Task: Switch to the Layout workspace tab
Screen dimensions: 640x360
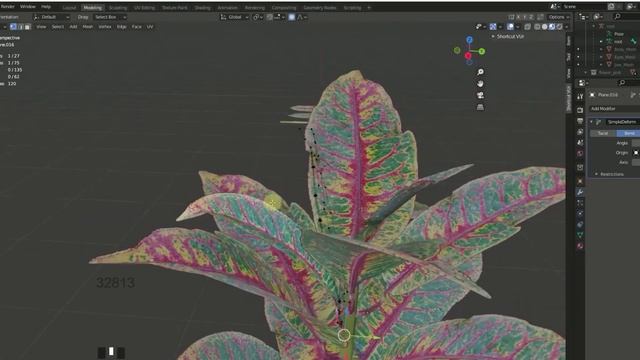Action: [69, 7]
